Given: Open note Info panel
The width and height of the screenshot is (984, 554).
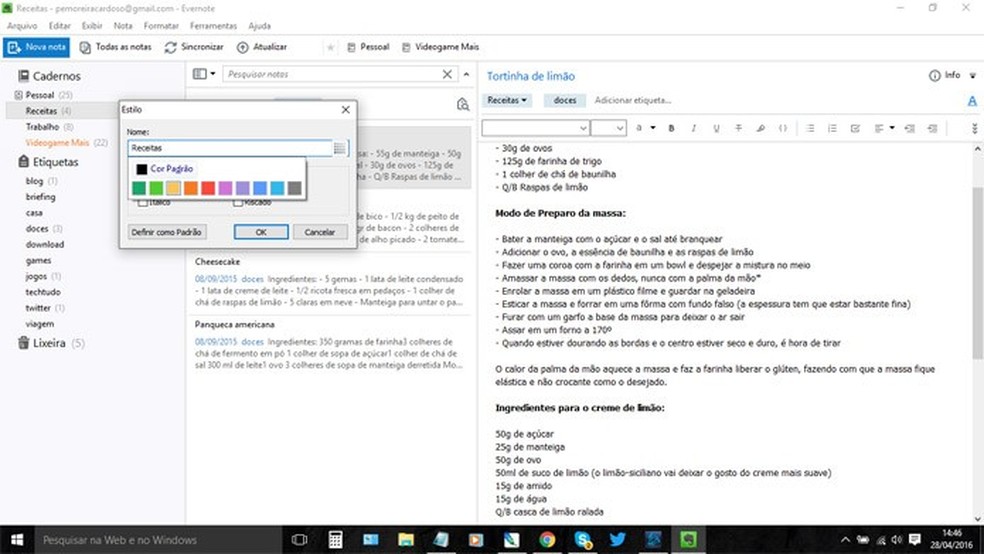Looking at the screenshot, I should [x=944, y=75].
